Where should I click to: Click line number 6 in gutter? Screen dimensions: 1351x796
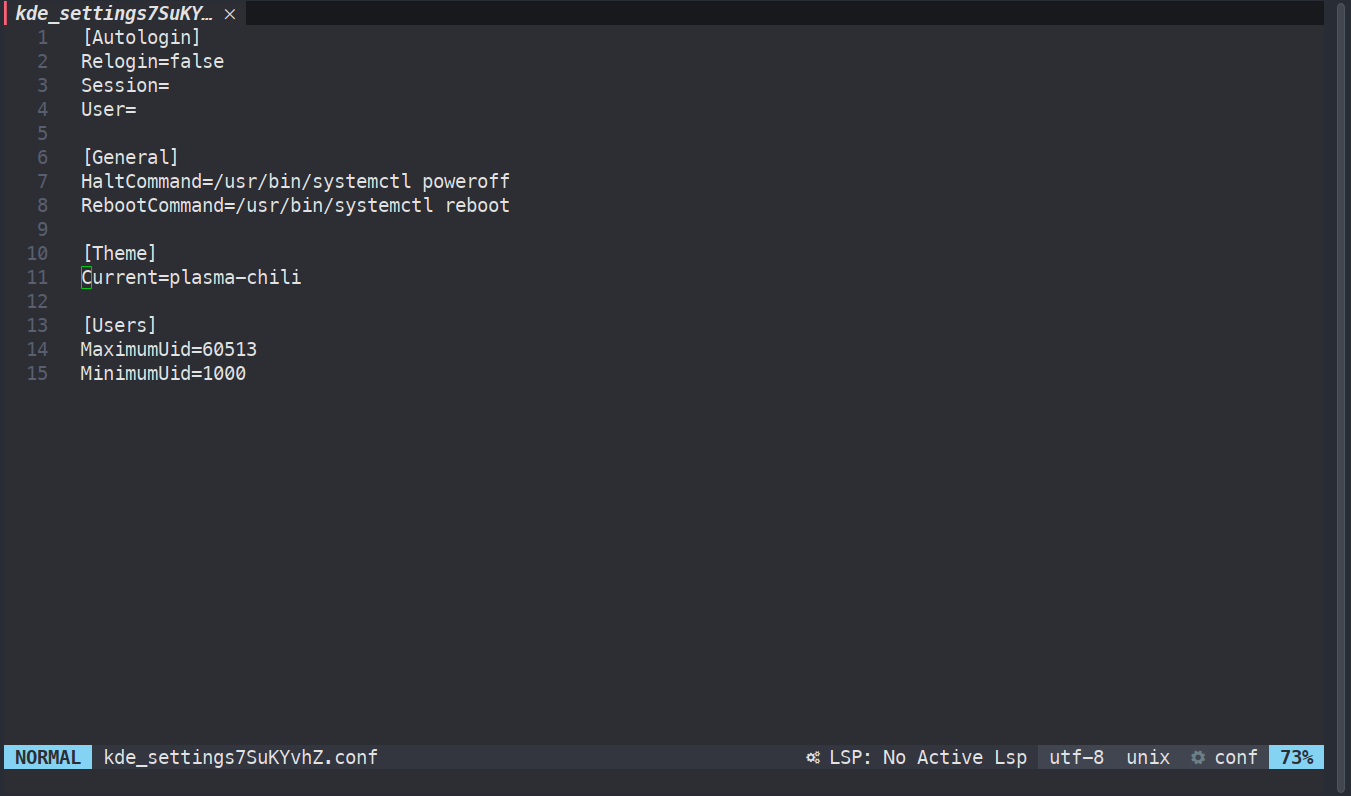[x=42, y=157]
